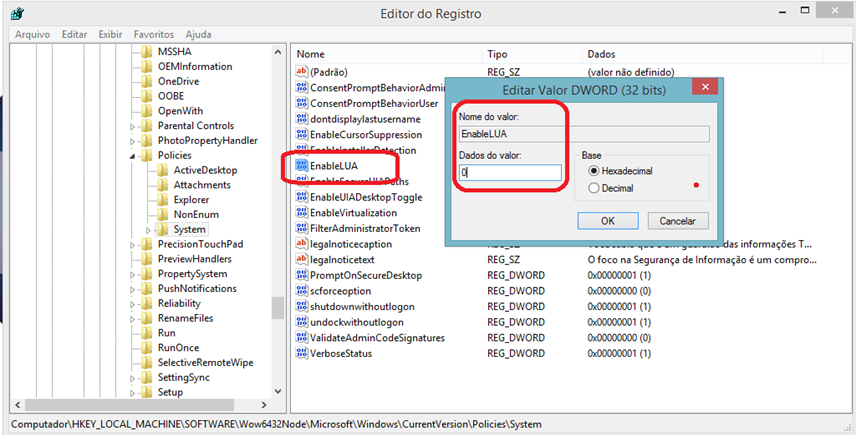
Task: Expand the SettingSync key
Action: pos(133,378)
